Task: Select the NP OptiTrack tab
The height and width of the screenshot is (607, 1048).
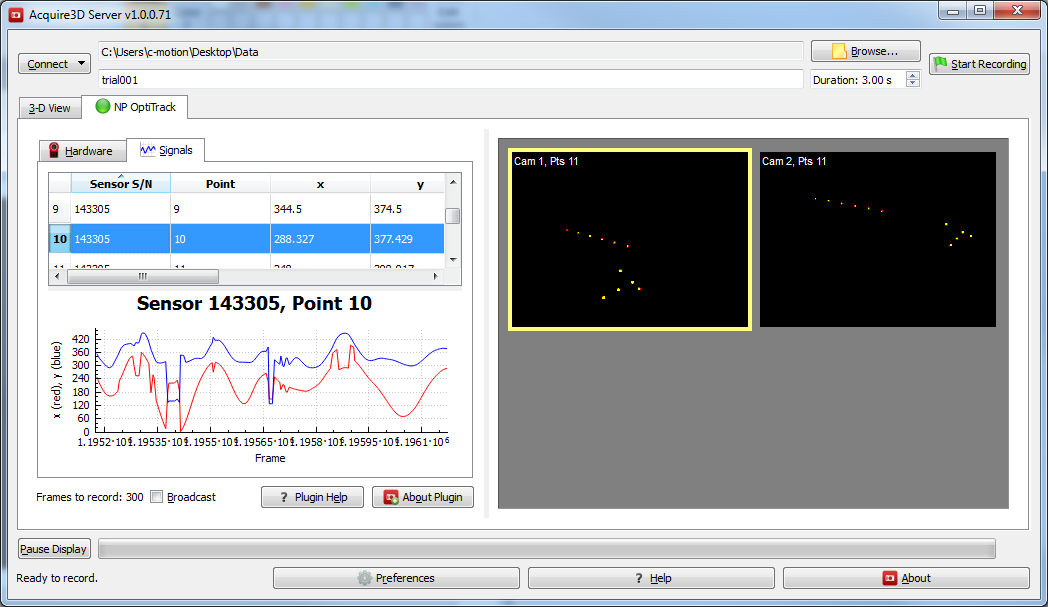Action: (x=135, y=107)
